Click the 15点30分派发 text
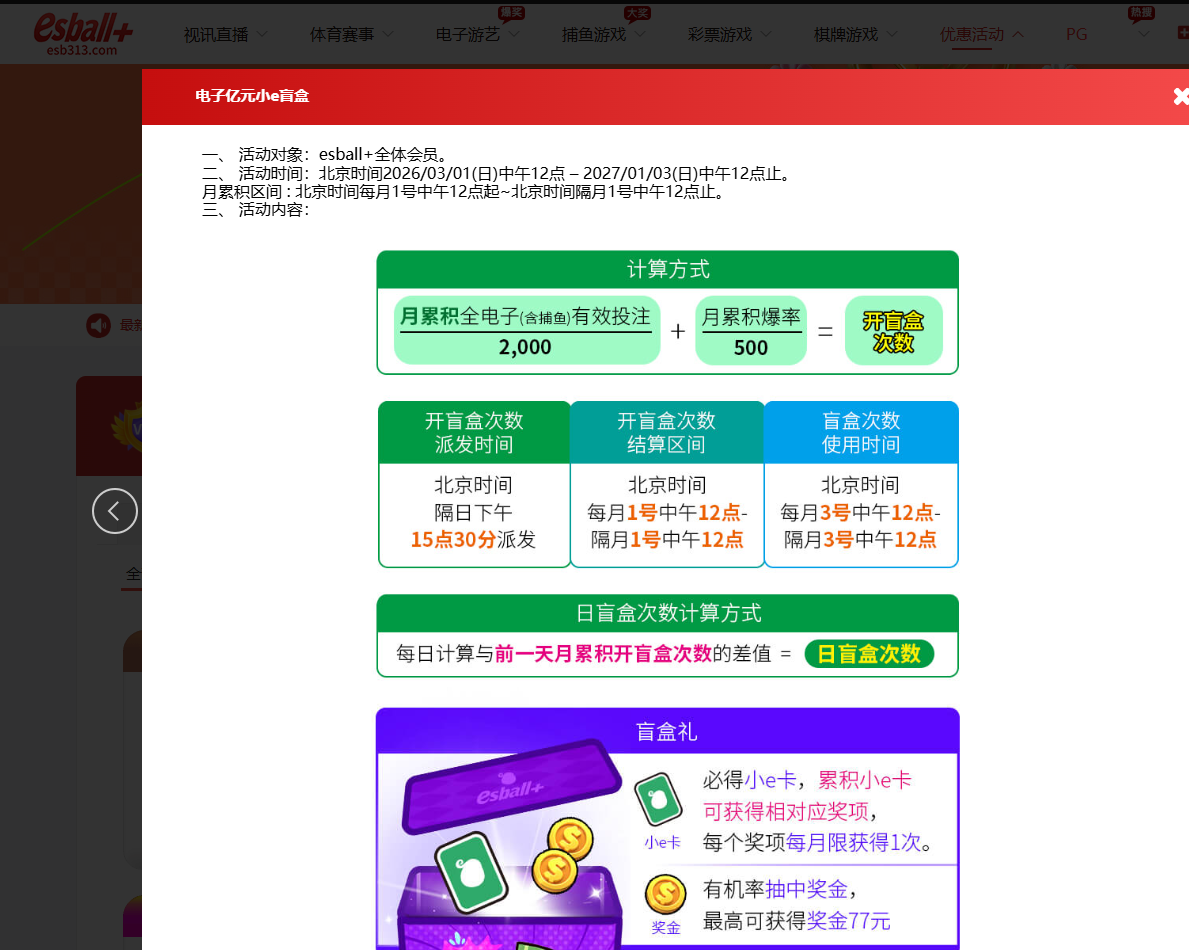Screen dimensions: 1189x950 click(x=473, y=539)
